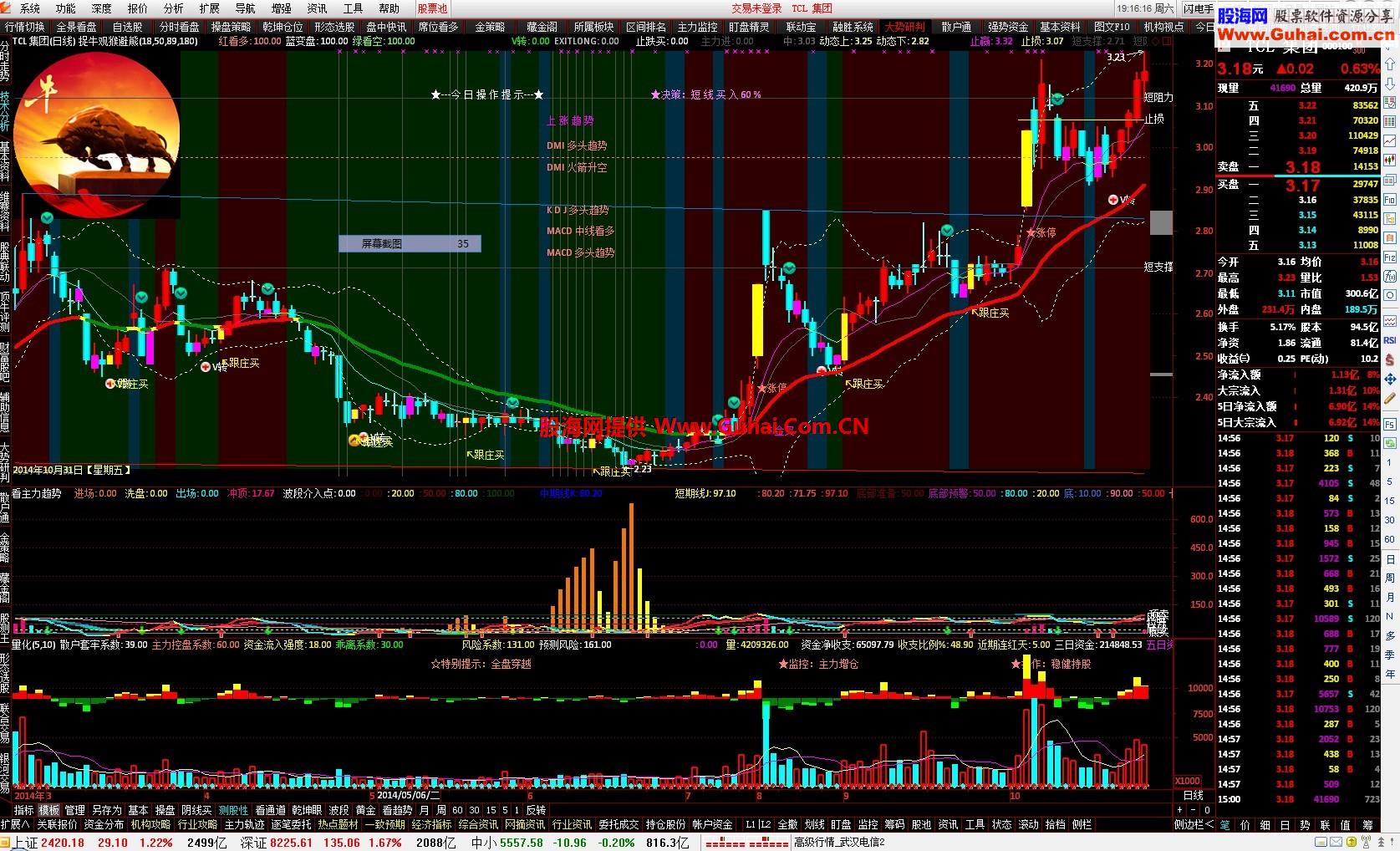Select the 技术分析 left sidebar tab

click(x=5, y=112)
